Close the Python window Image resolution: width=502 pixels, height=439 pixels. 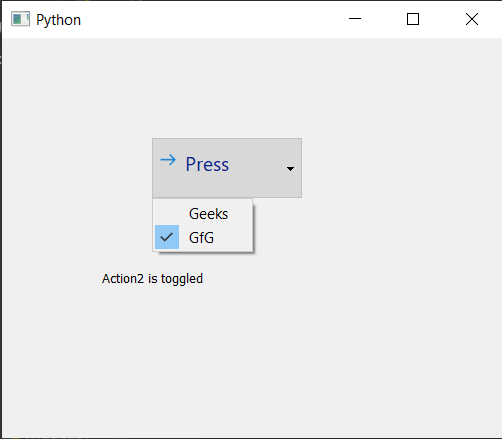(472, 19)
